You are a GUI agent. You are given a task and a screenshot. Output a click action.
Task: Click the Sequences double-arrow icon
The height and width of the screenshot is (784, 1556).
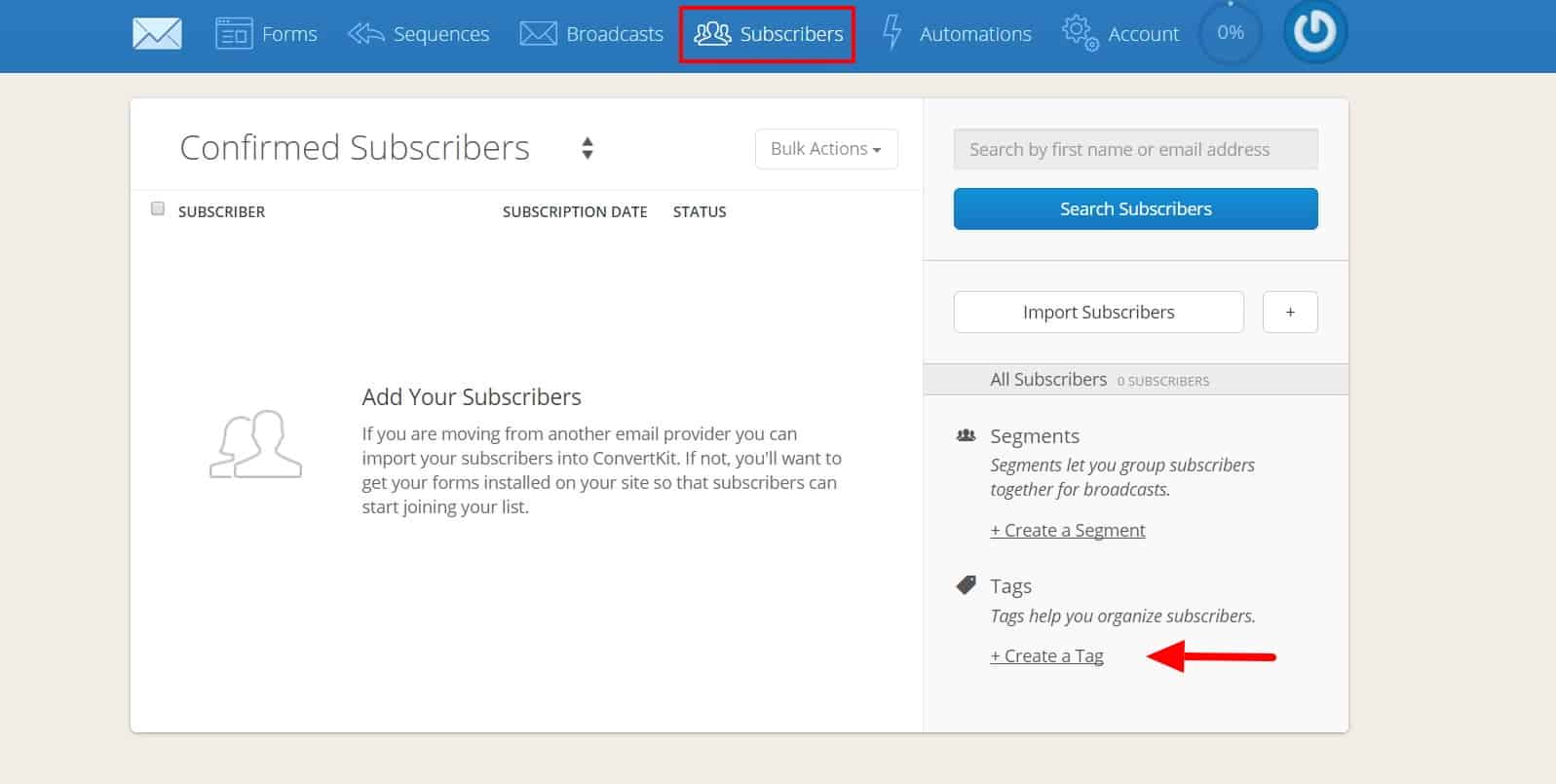[x=365, y=34]
